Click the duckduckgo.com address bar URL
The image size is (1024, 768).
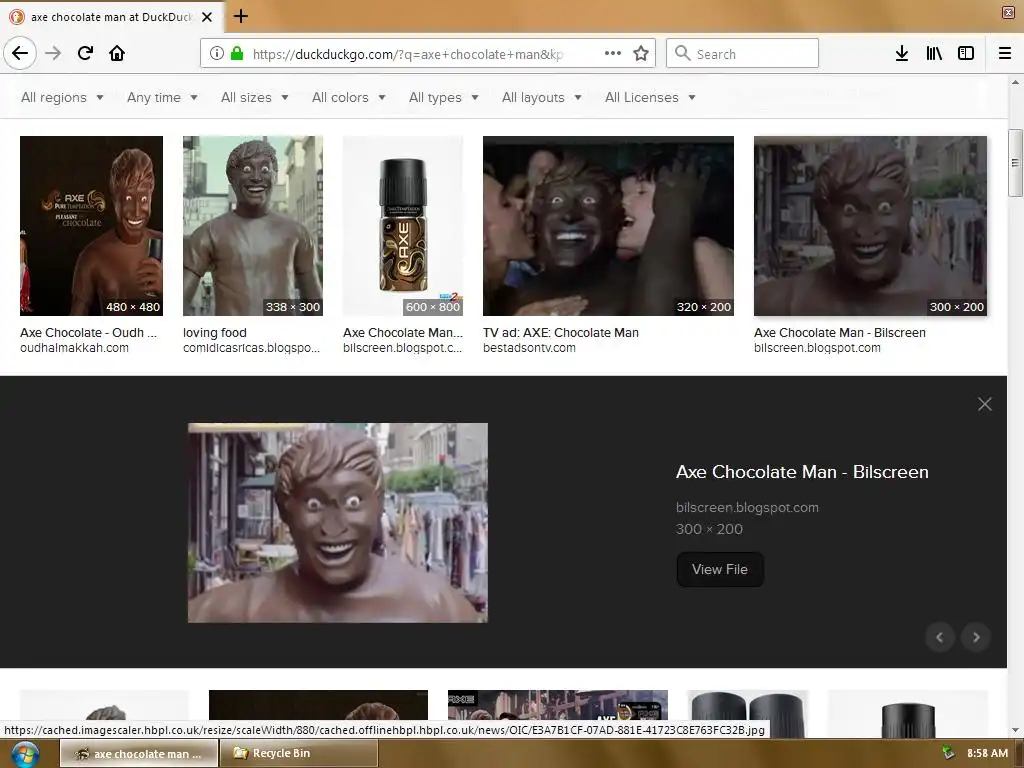tap(408, 54)
